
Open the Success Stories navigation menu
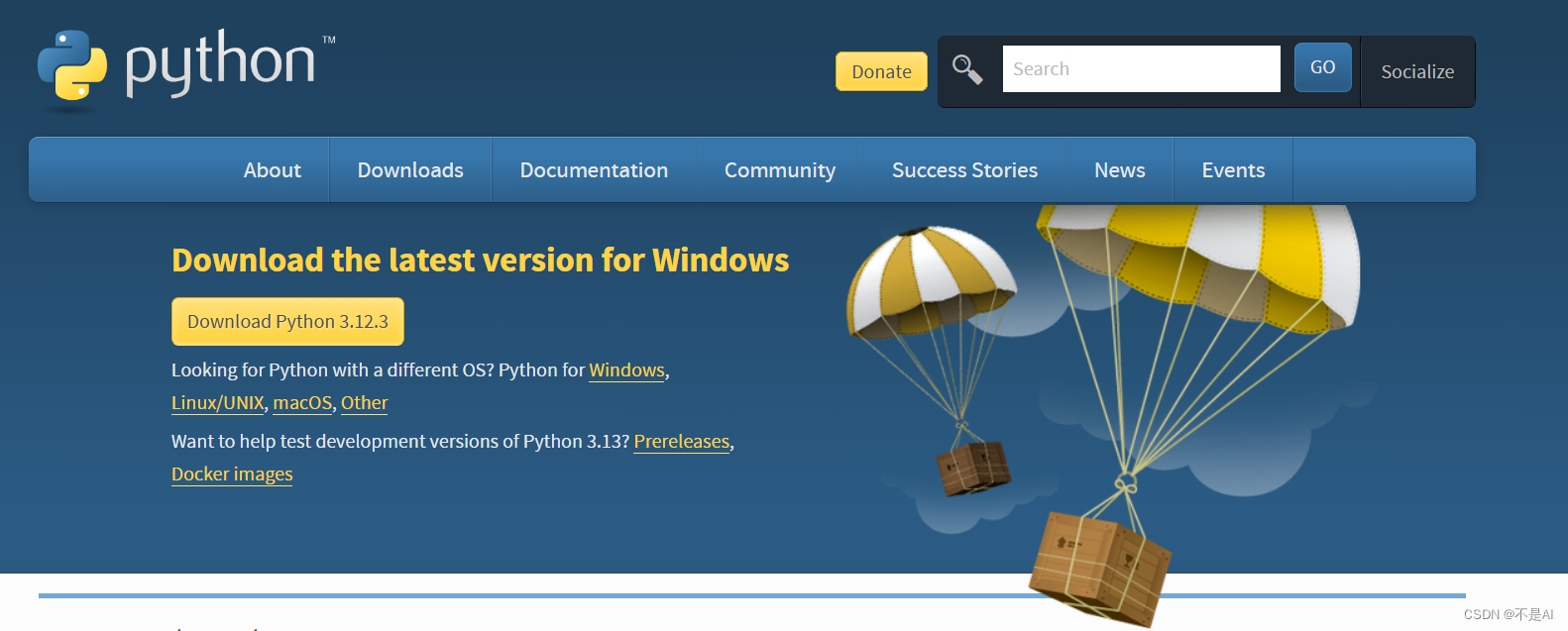(x=964, y=170)
